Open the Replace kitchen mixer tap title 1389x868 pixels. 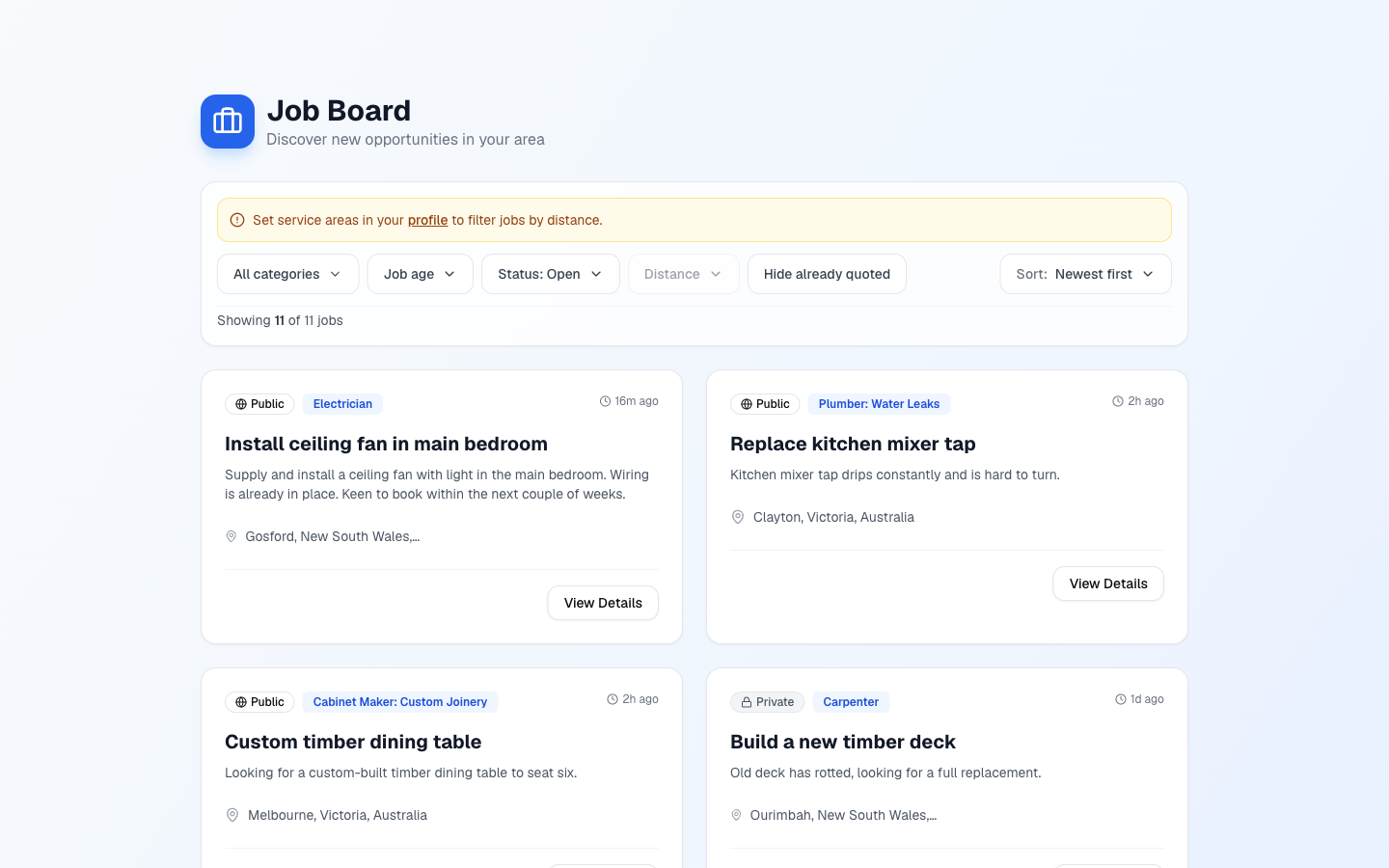[x=853, y=444]
